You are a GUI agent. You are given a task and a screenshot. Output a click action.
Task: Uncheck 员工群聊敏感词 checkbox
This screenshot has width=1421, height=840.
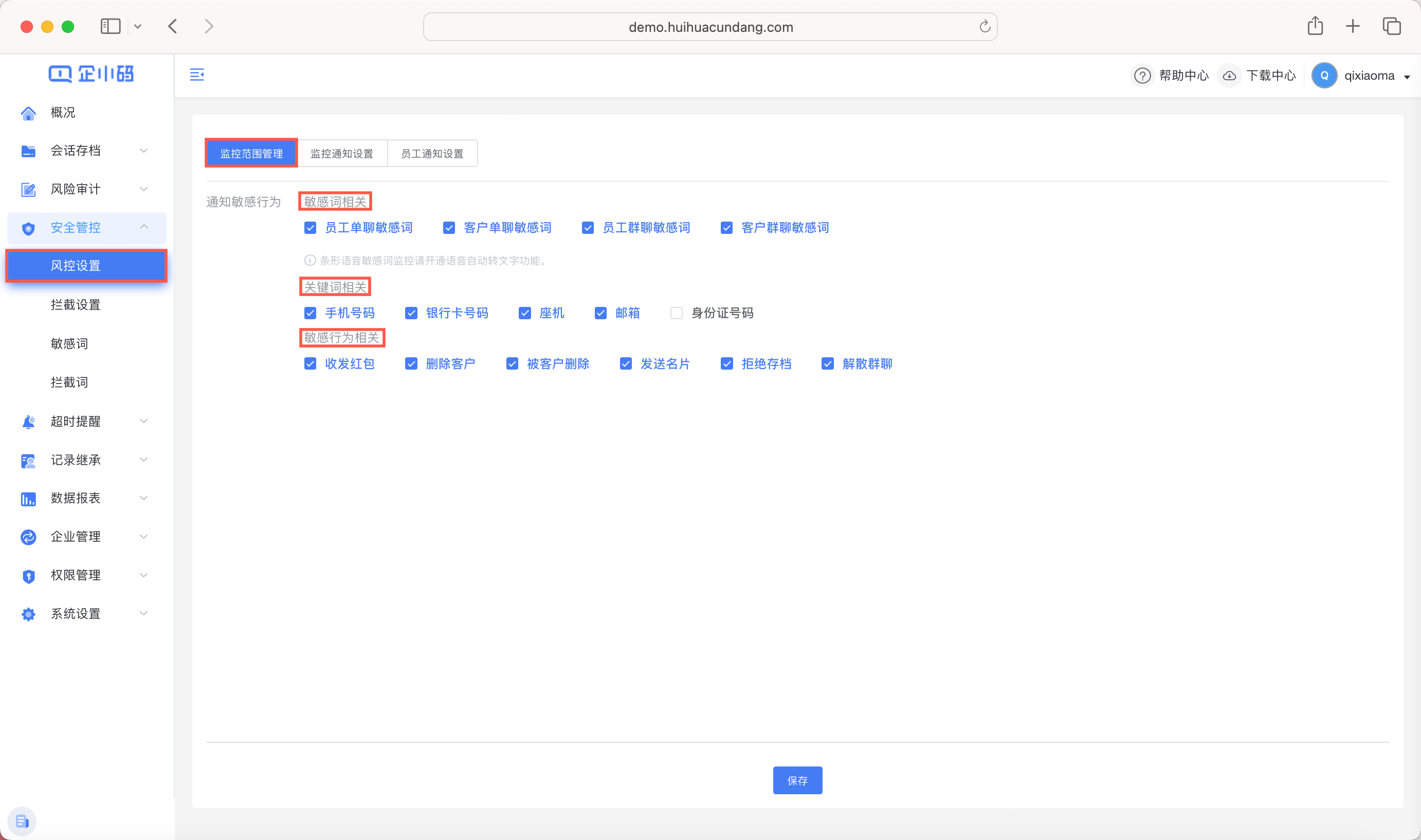click(x=588, y=228)
